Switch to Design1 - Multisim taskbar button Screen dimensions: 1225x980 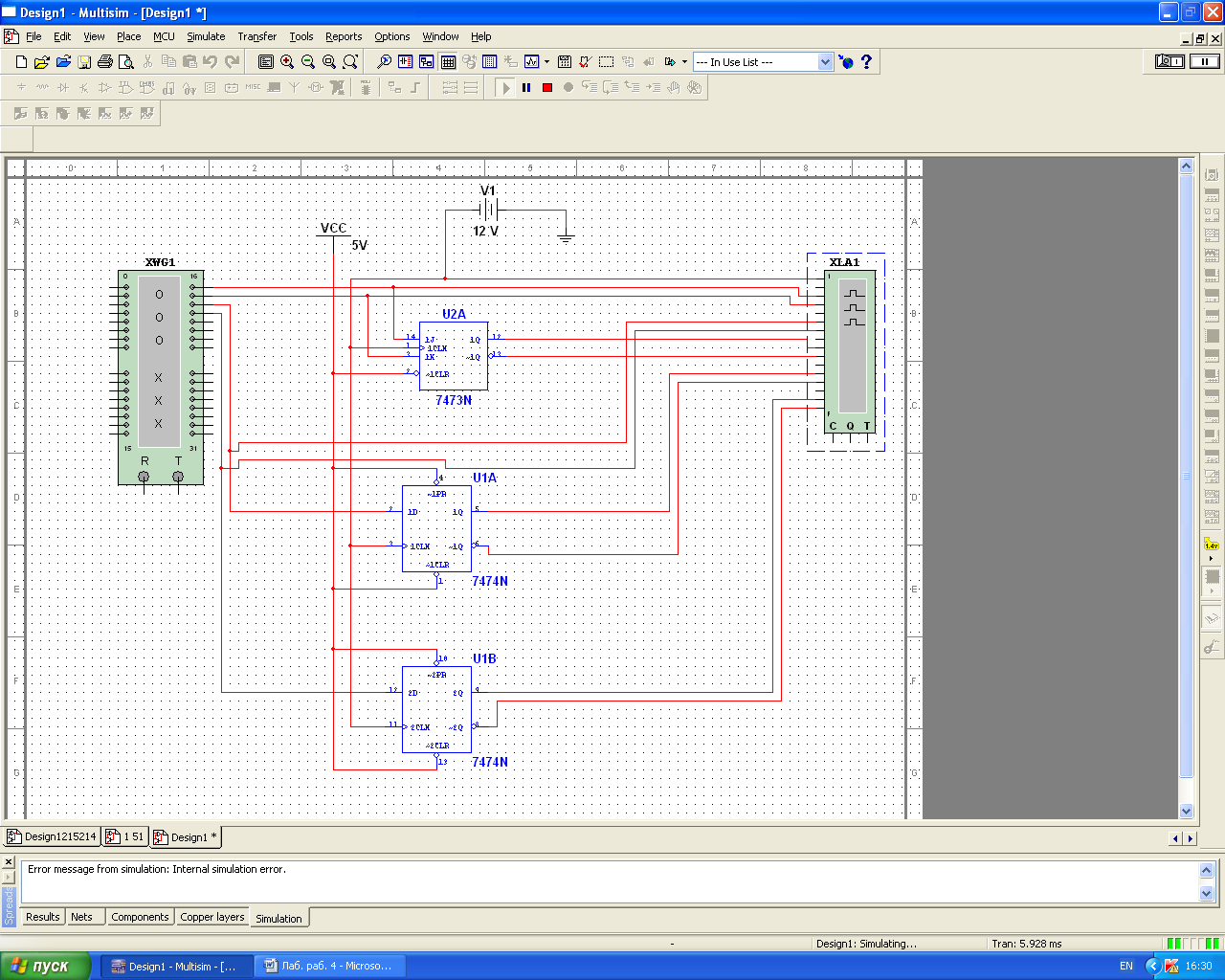(x=178, y=966)
